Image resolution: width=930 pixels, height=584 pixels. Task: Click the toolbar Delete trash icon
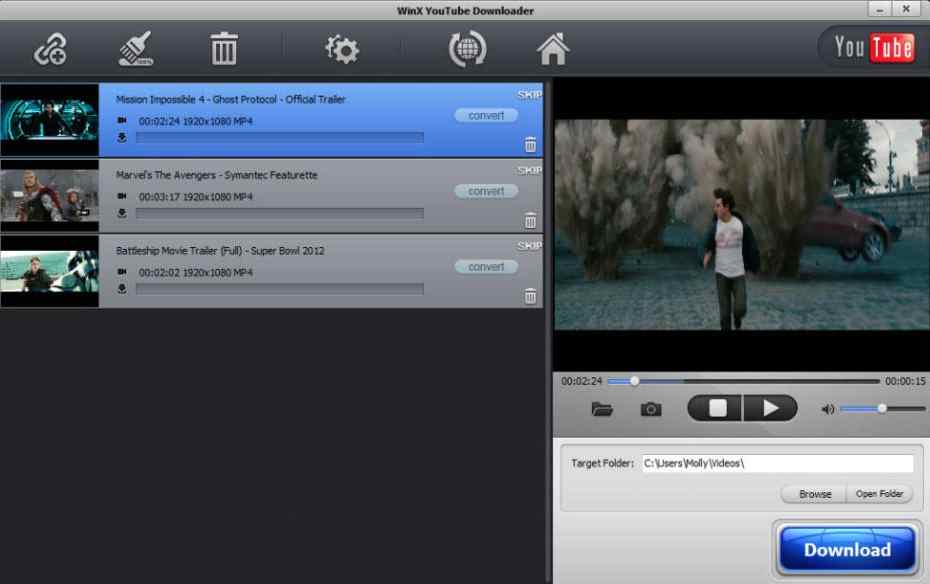[x=224, y=49]
